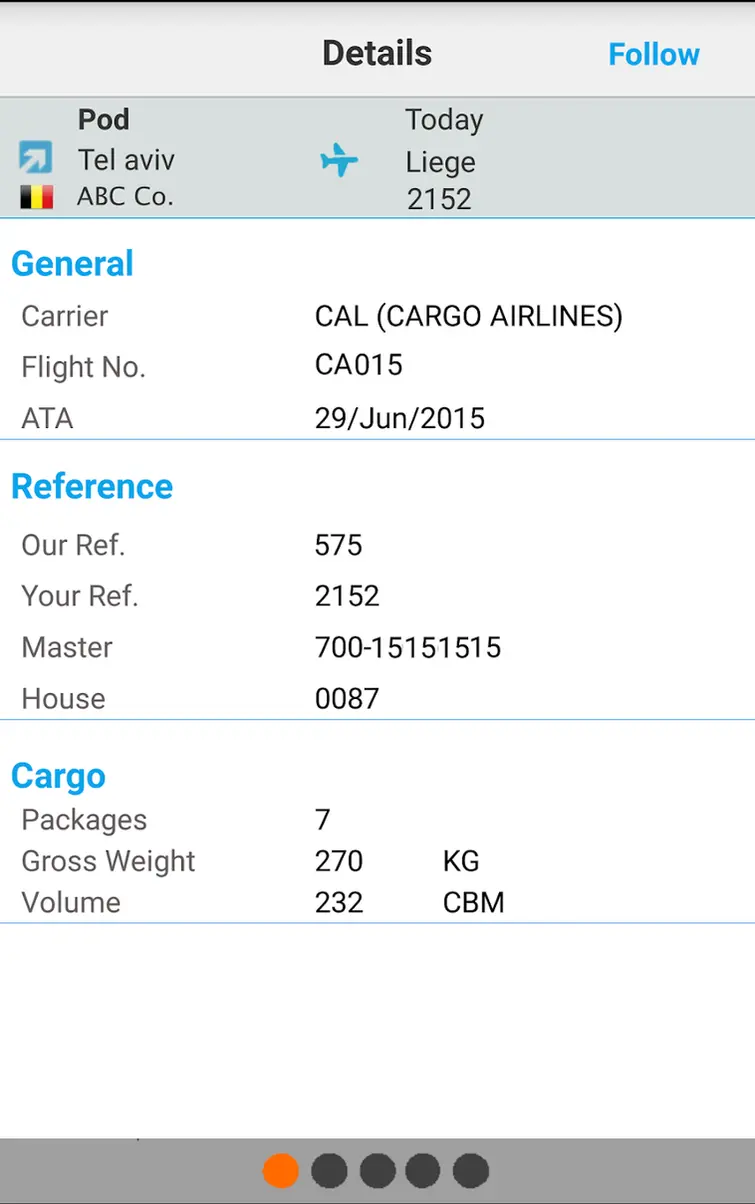This screenshot has height=1204, width=755.
Task: Select the ATA date 29/Jun/2015
Action: [400, 418]
